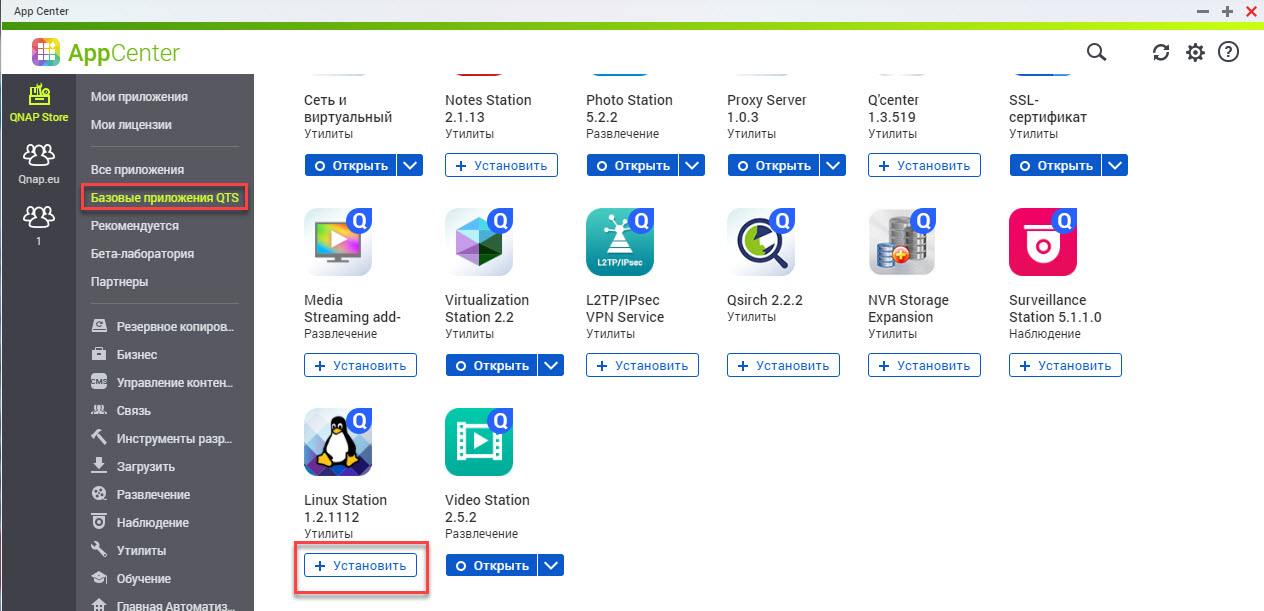Open the Наблюдение sidebar category
1264x611 pixels.
pyautogui.click(x=140, y=522)
